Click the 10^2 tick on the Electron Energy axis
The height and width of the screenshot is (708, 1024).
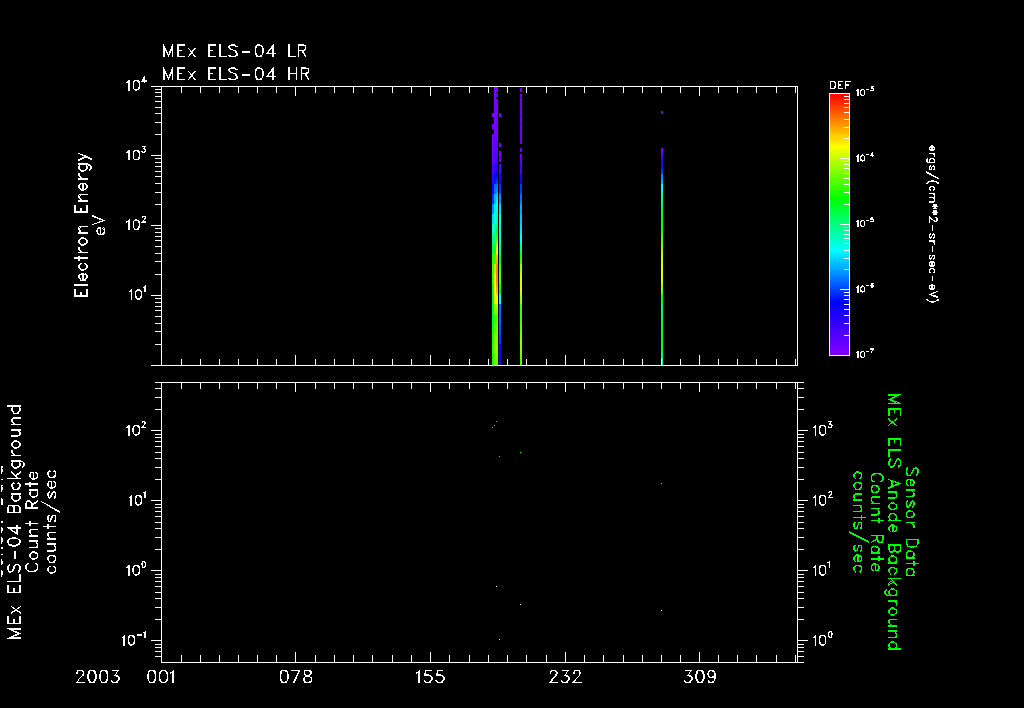tap(136, 226)
